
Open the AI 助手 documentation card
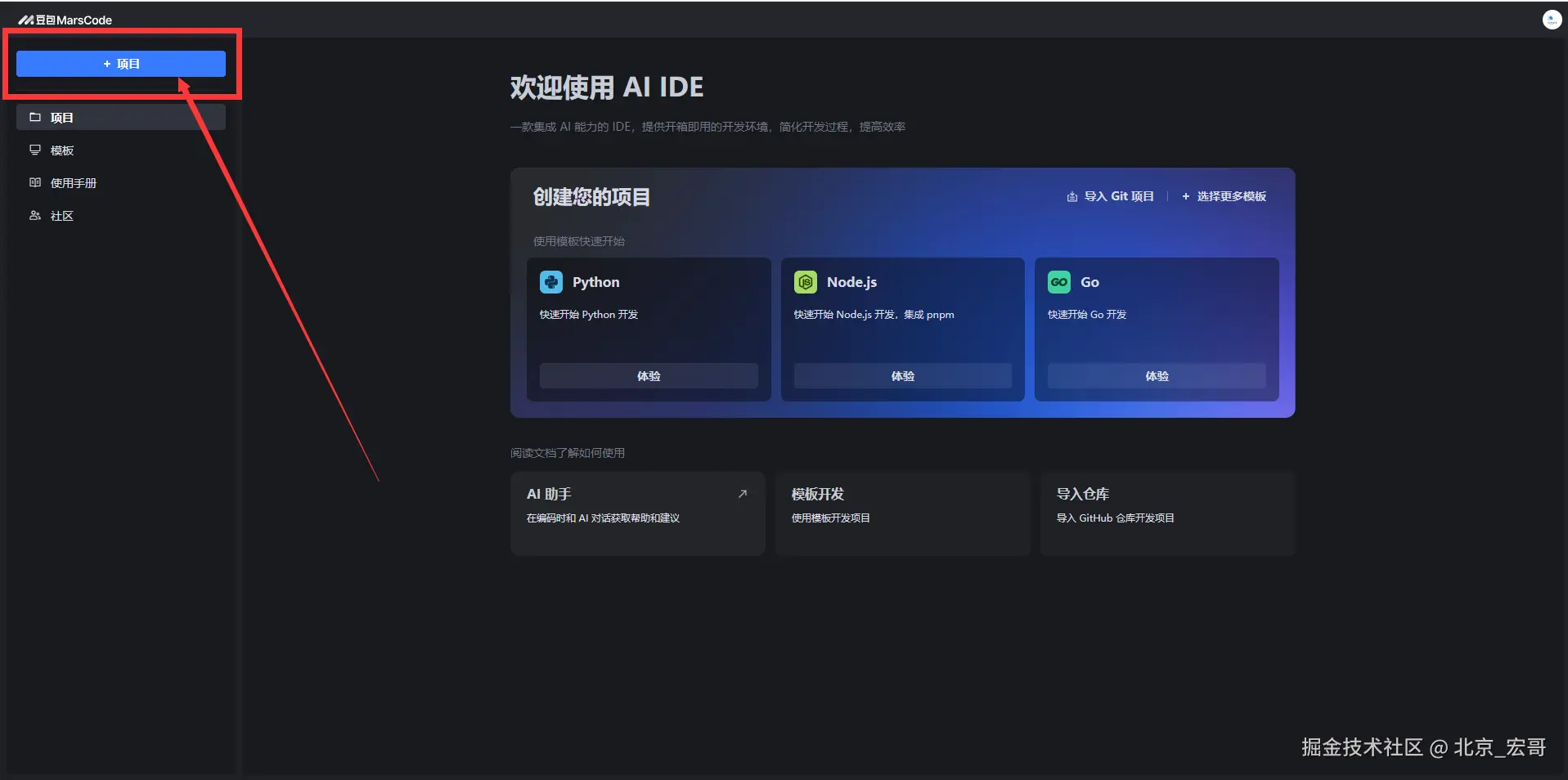[x=638, y=513]
